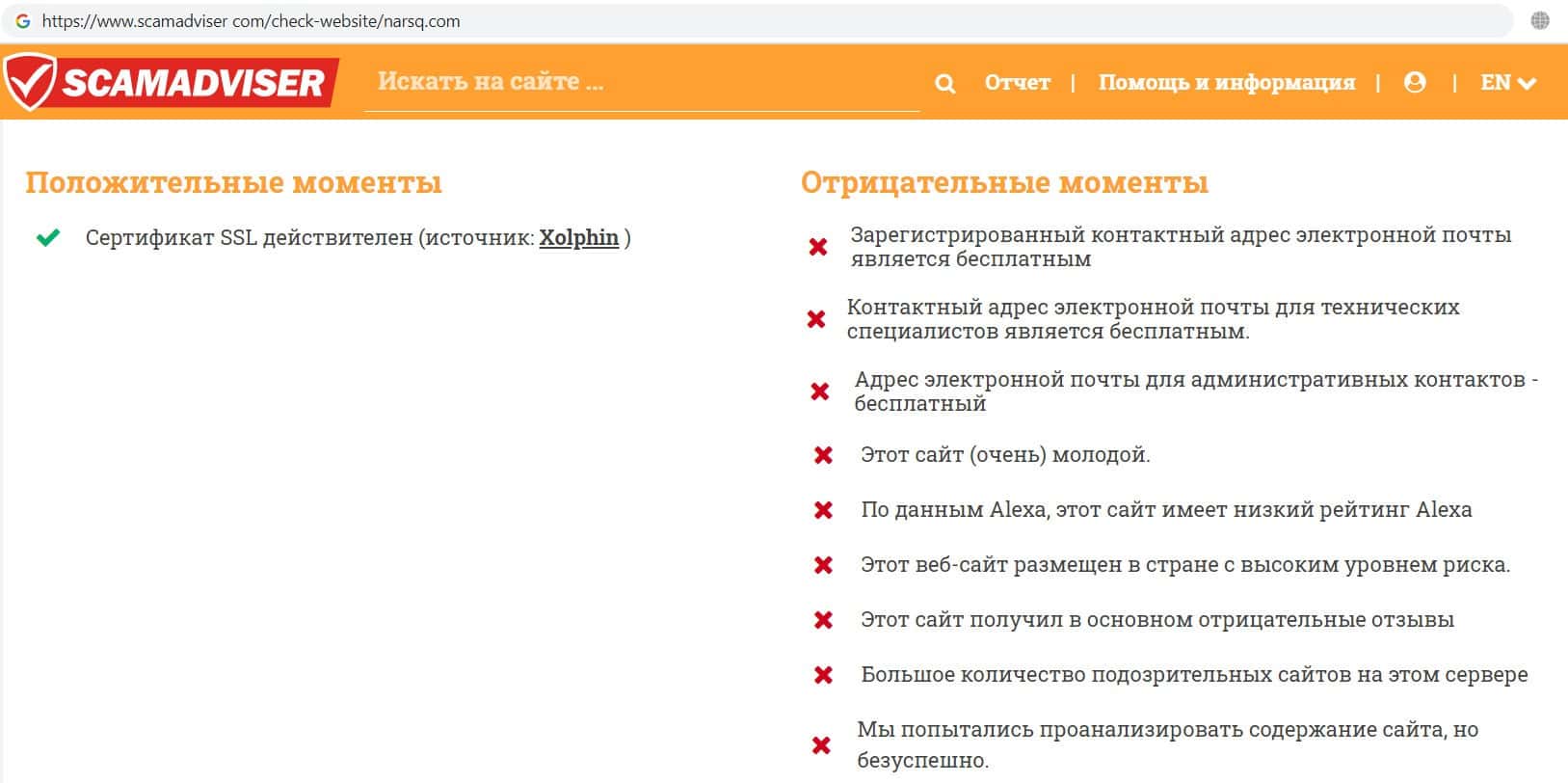Screen dimensions: 1568x783
Task: Click red X beside 'Мы попытались проанализировать'
Action: point(821,745)
